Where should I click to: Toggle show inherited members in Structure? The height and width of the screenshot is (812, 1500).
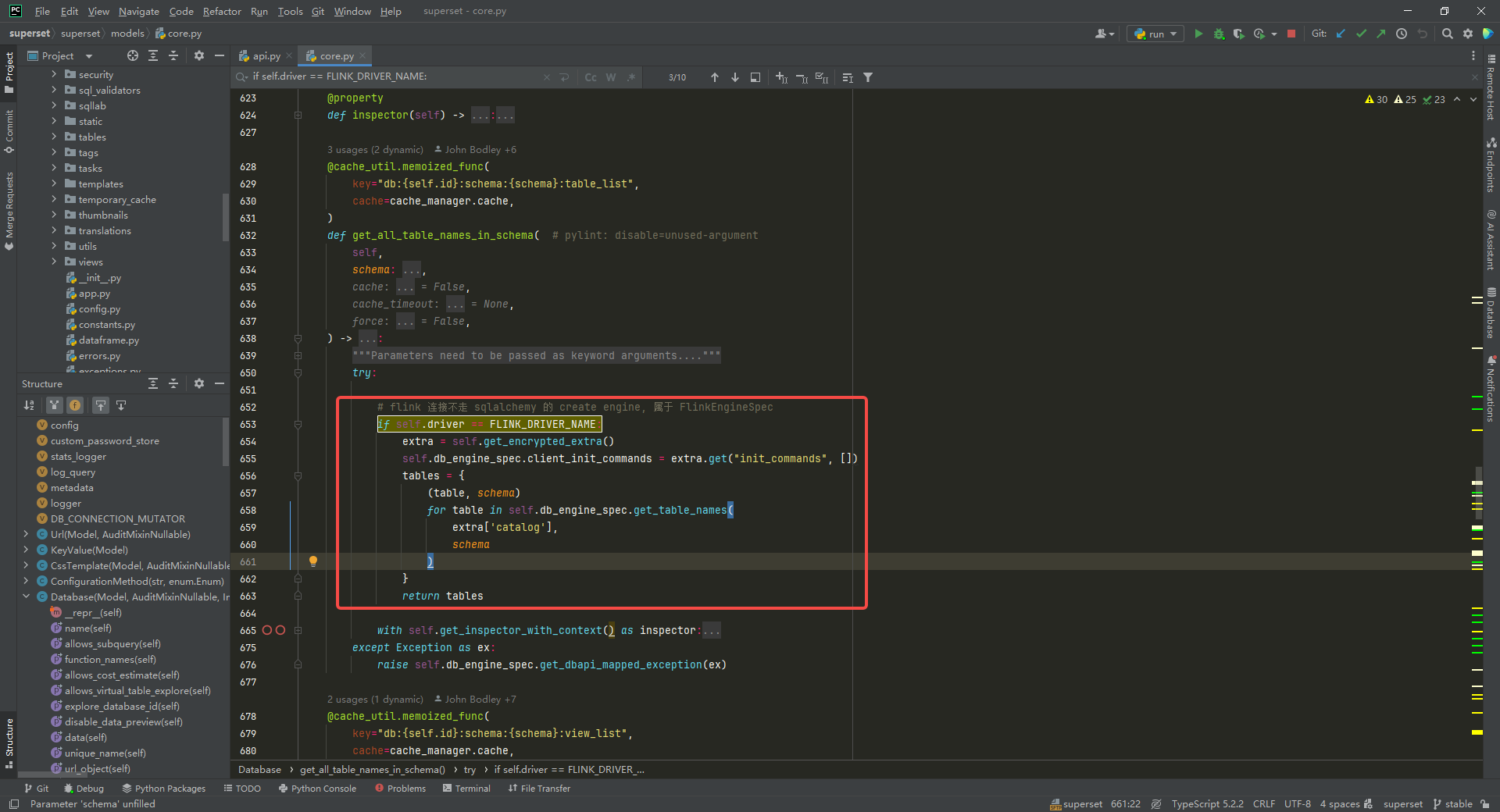click(x=54, y=404)
